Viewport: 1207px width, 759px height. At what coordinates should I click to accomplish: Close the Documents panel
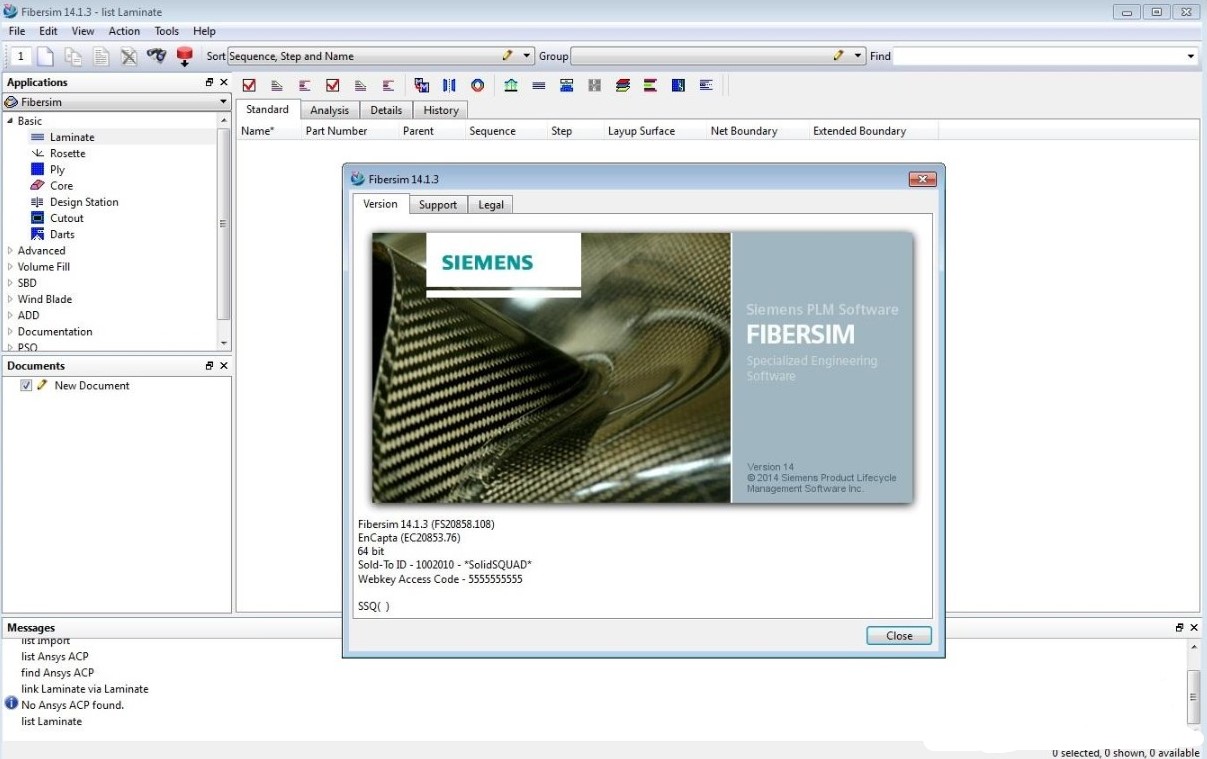223,365
